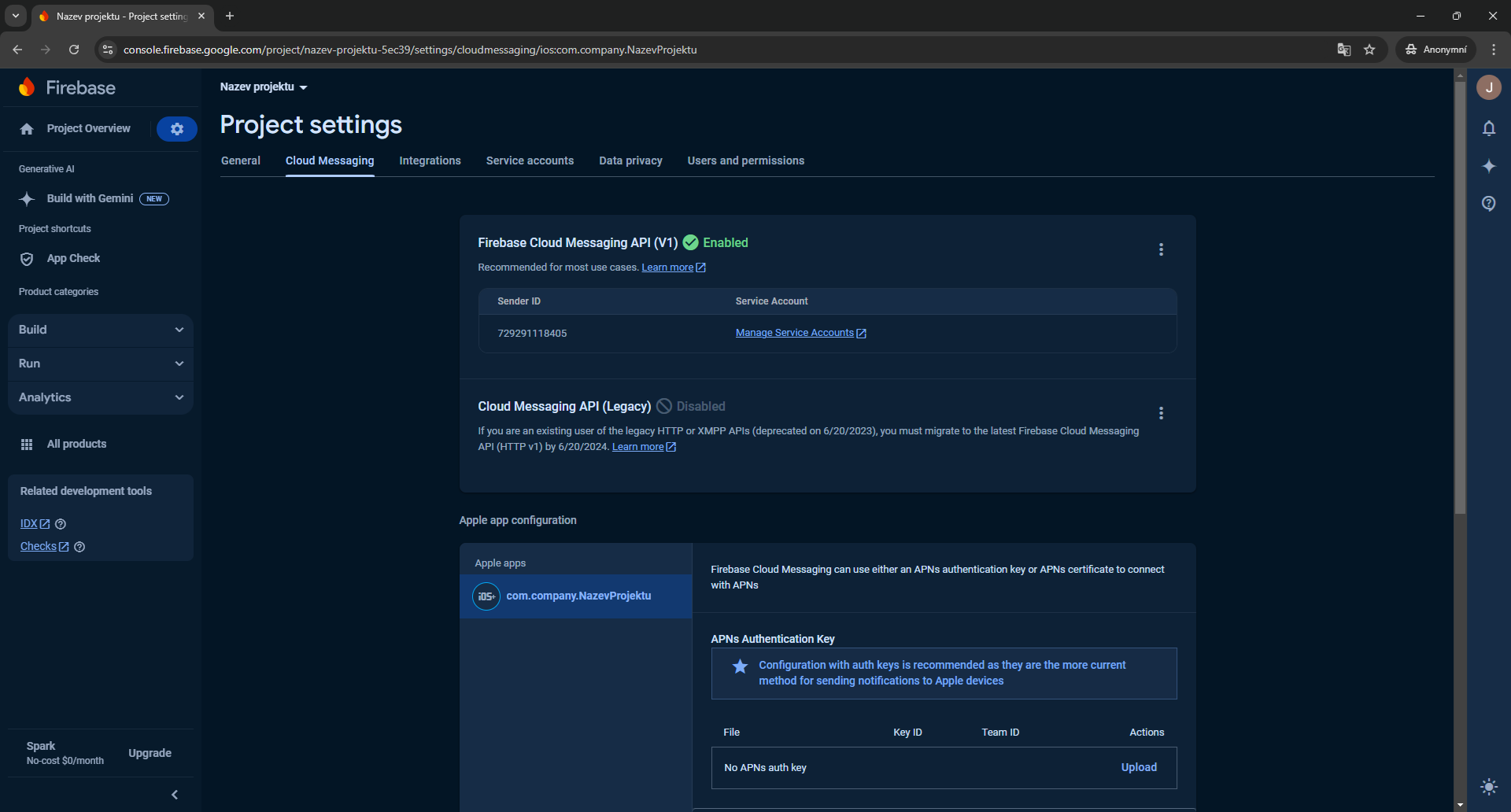Image resolution: width=1511 pixels, height=812 pixels.
Task: Click the Gemini sparkle icon in right rail
Action: (x=1488, y=166)
